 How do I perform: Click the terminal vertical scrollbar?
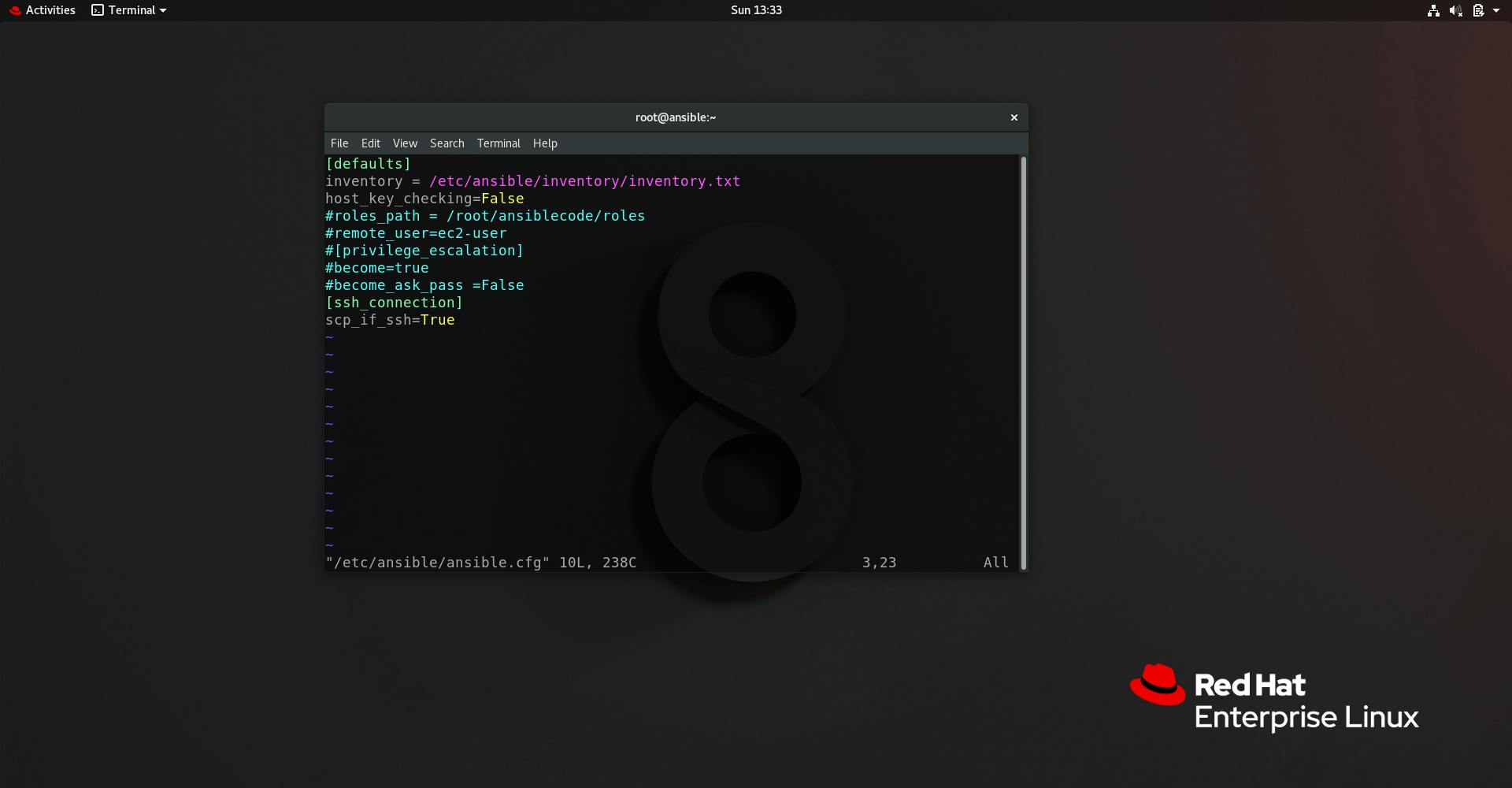1023,362
